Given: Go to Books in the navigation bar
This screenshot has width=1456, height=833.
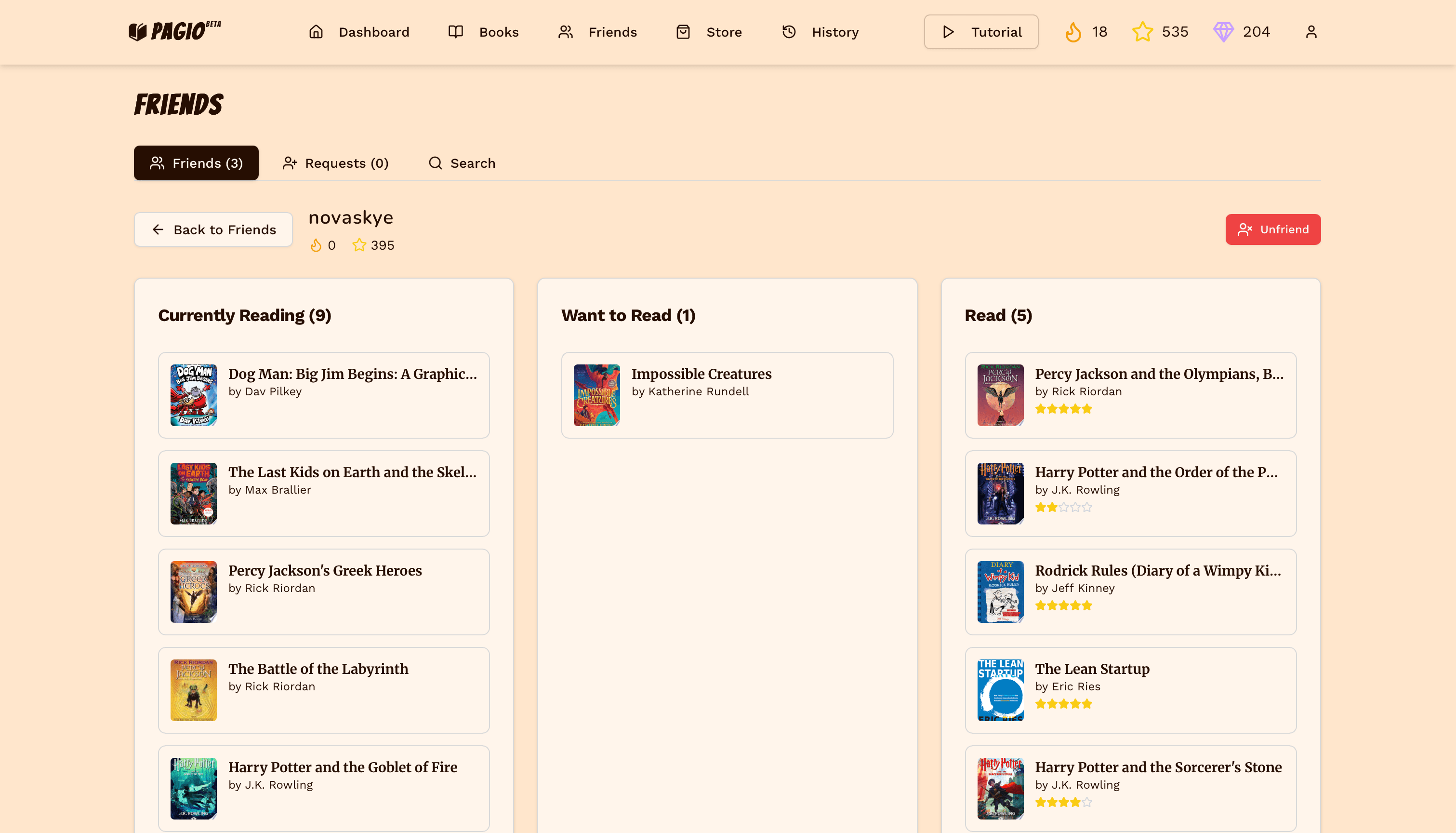Looking at the screenshot, I should (x=484, y=32).
